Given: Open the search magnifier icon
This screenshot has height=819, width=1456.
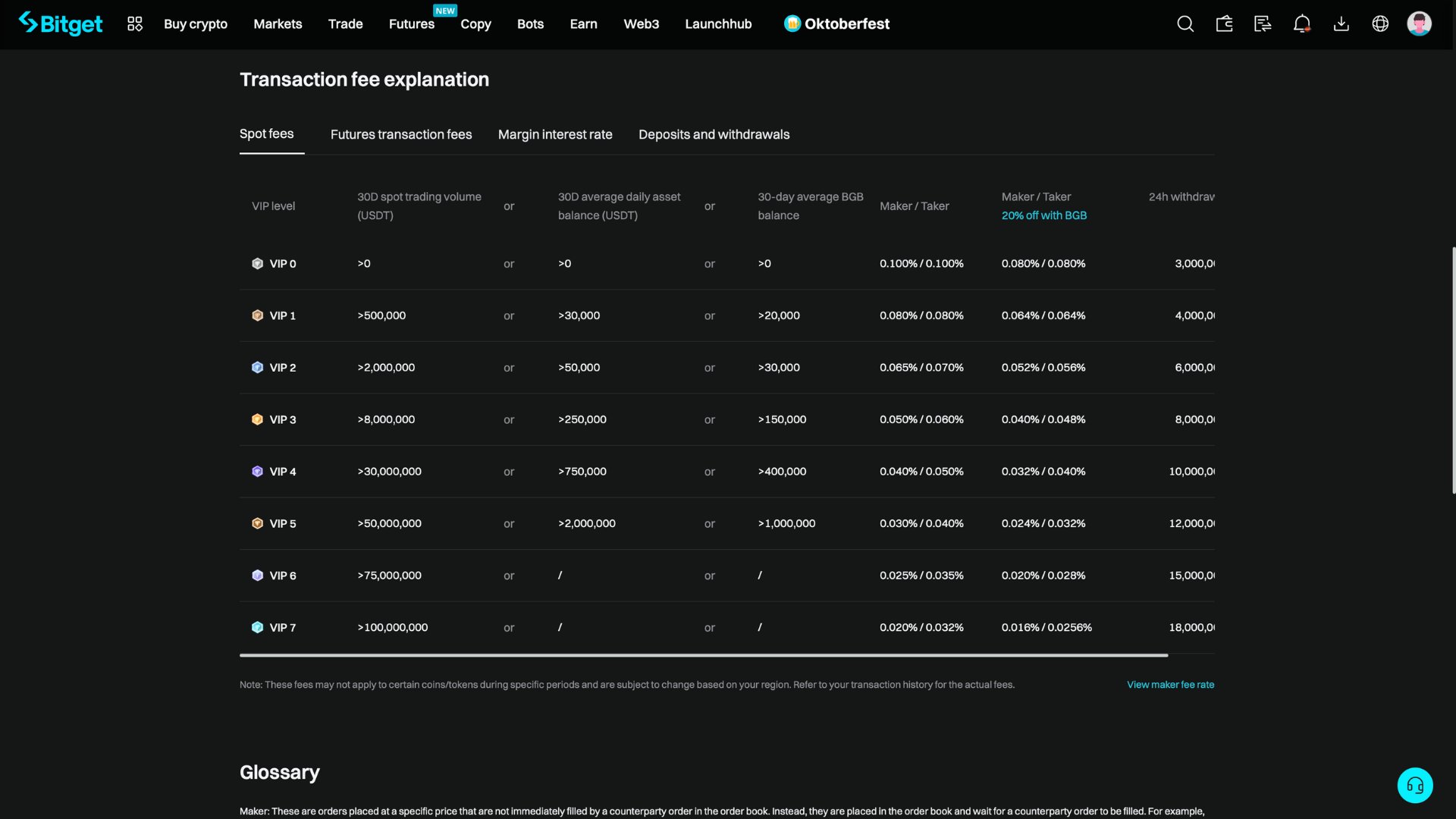Looking at the screenshot, I should (1185, 24).
